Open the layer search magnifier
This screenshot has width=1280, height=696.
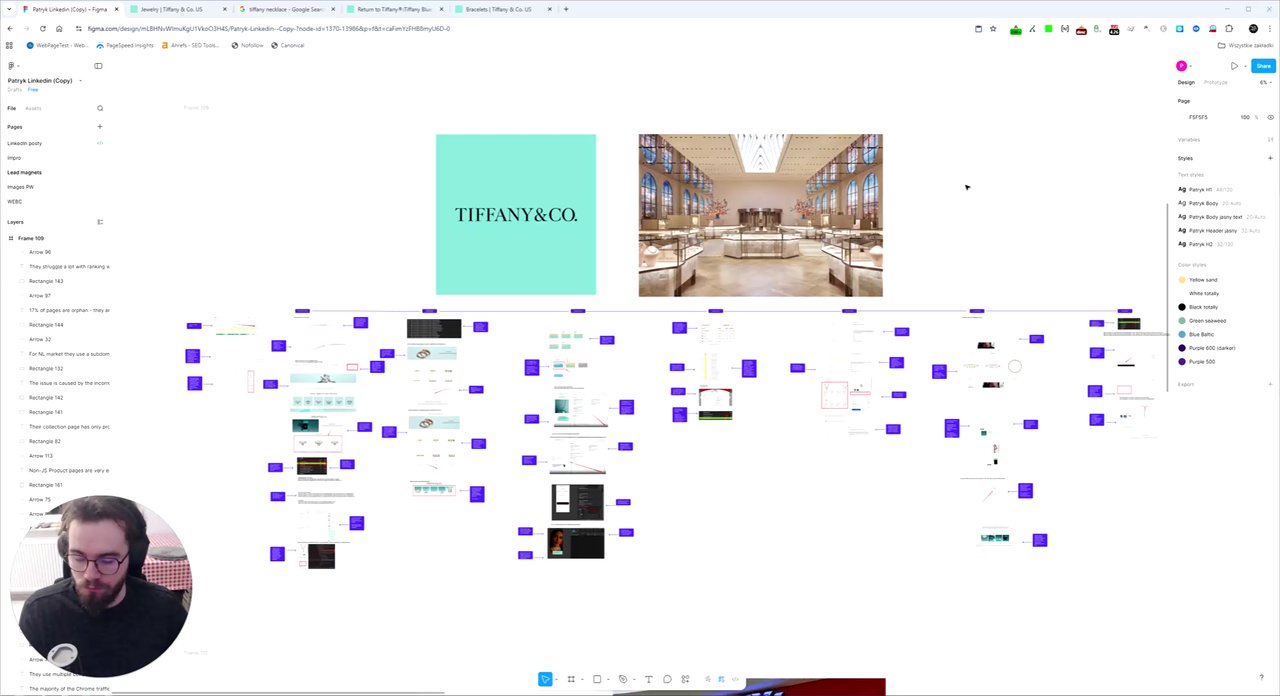(x=100, y=108)
